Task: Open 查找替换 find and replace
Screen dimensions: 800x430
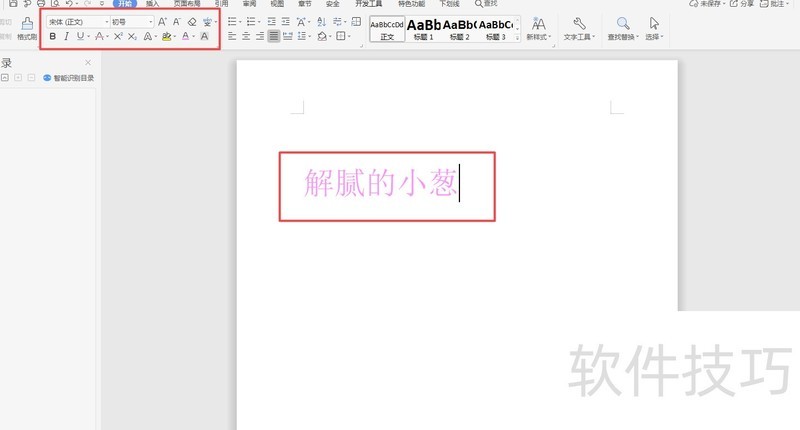Action: (623, 29)
